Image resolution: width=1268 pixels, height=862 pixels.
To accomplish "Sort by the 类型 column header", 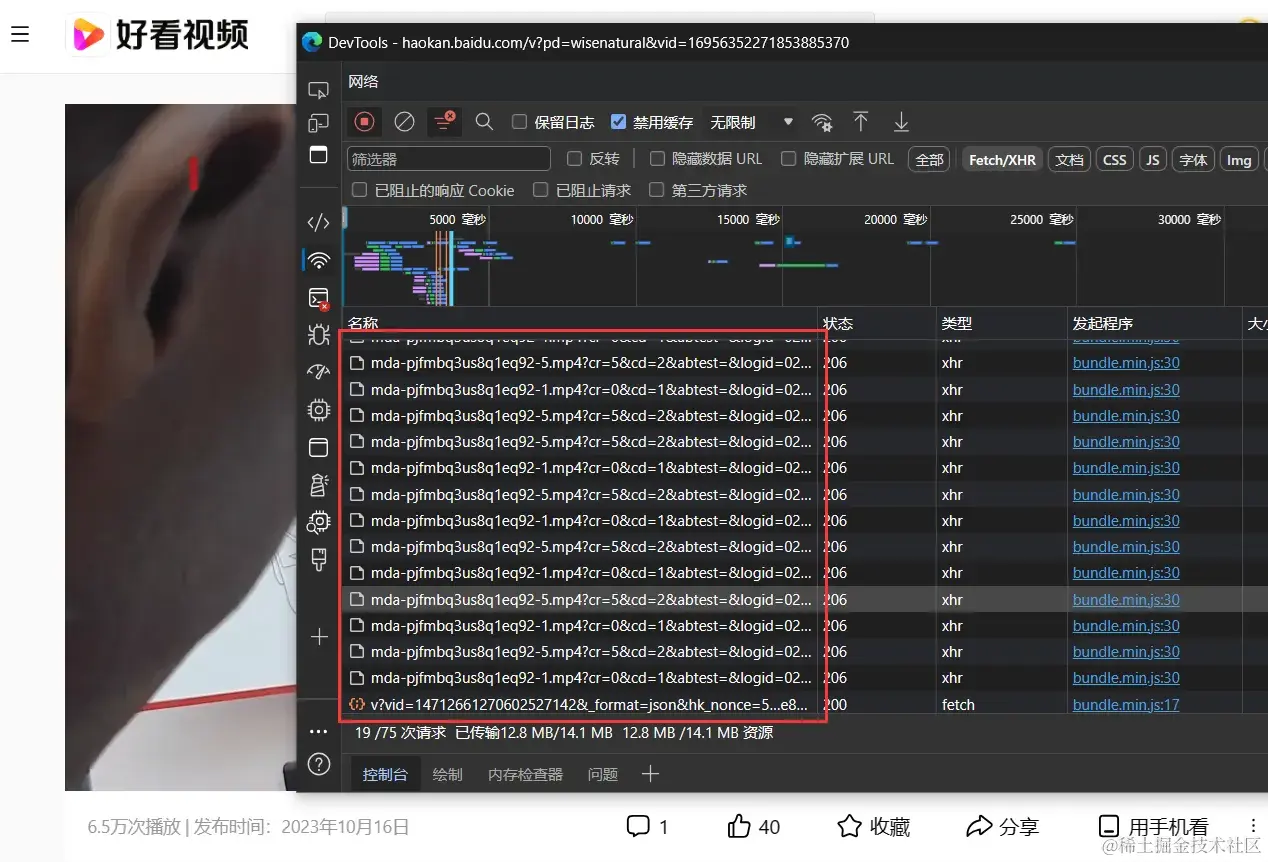I will coord(1001,323).
